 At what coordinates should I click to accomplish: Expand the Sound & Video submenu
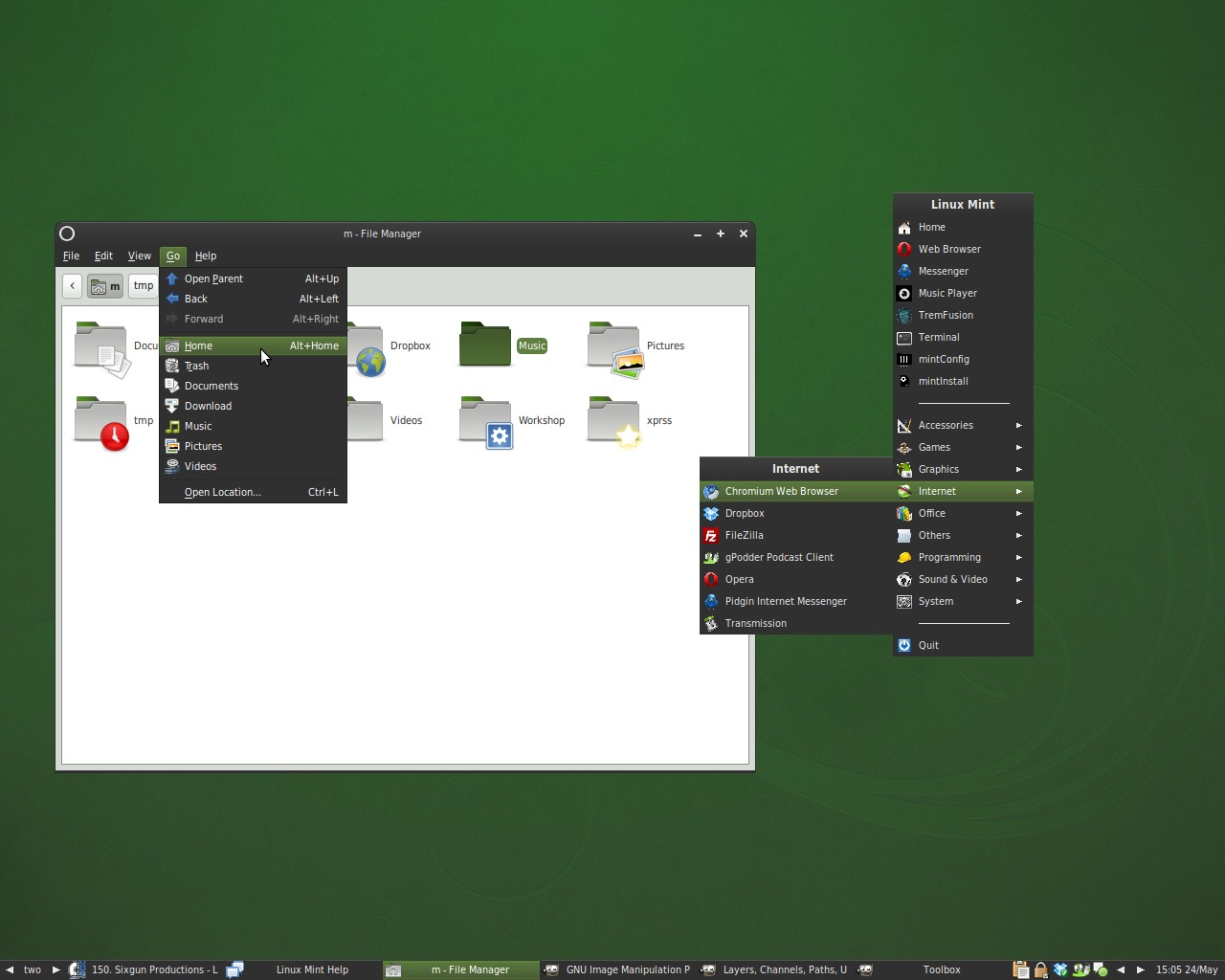click(x=963, y=579)
